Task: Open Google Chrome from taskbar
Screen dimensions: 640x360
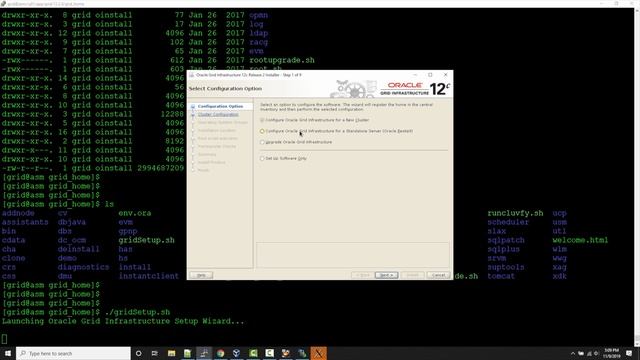Action: pos(220,353)
